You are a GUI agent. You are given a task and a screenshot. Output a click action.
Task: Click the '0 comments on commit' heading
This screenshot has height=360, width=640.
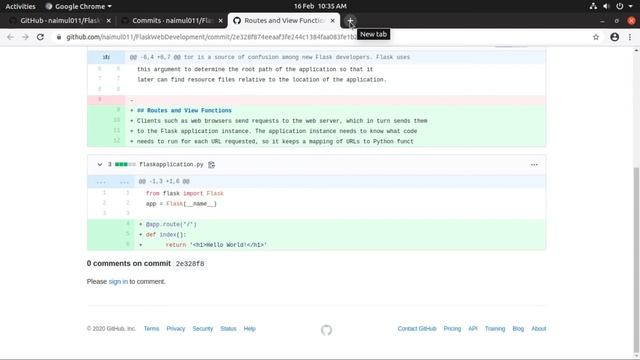point(129,264)
